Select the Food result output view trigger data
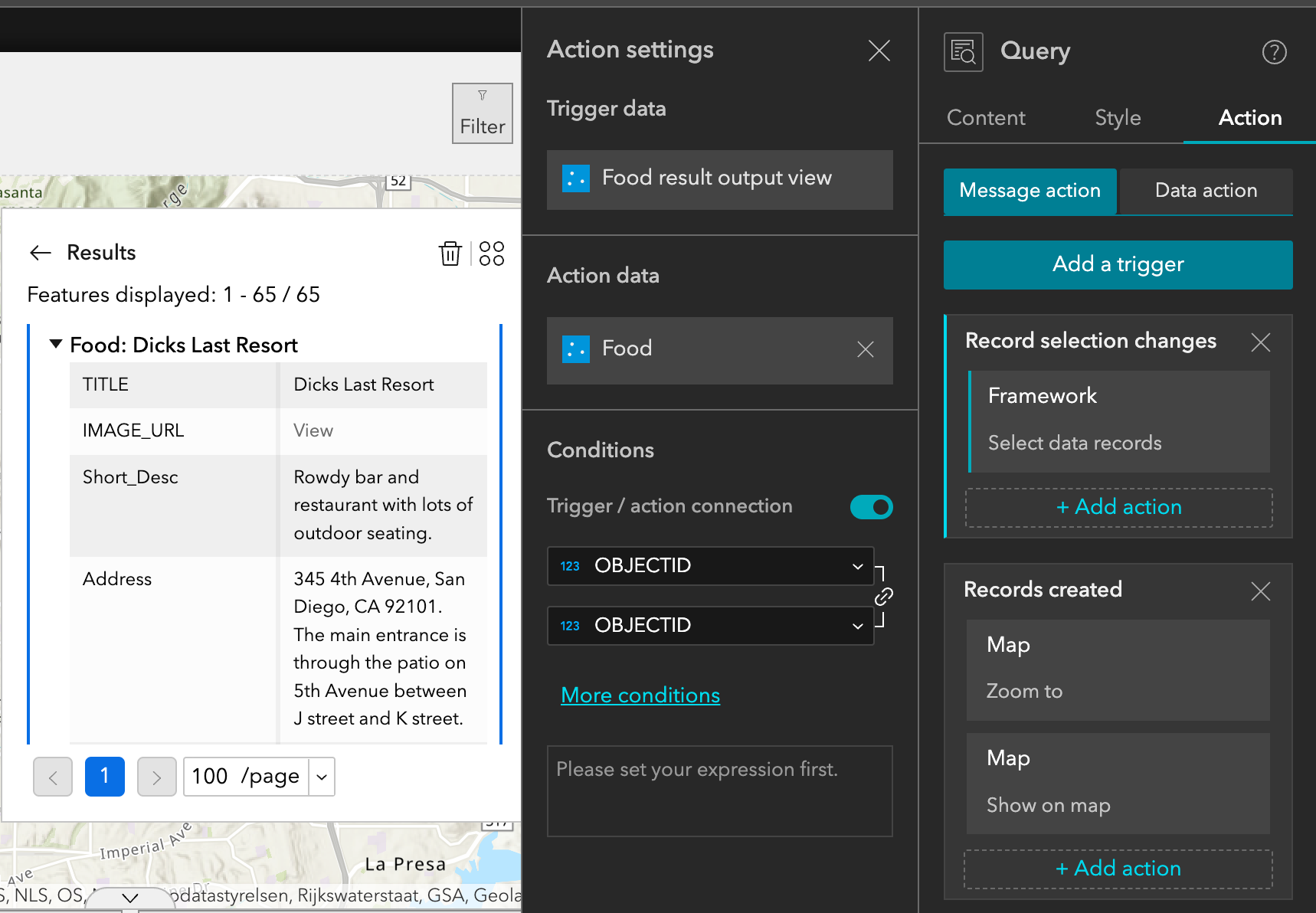The image size is (1316, 913). point(719,178)
